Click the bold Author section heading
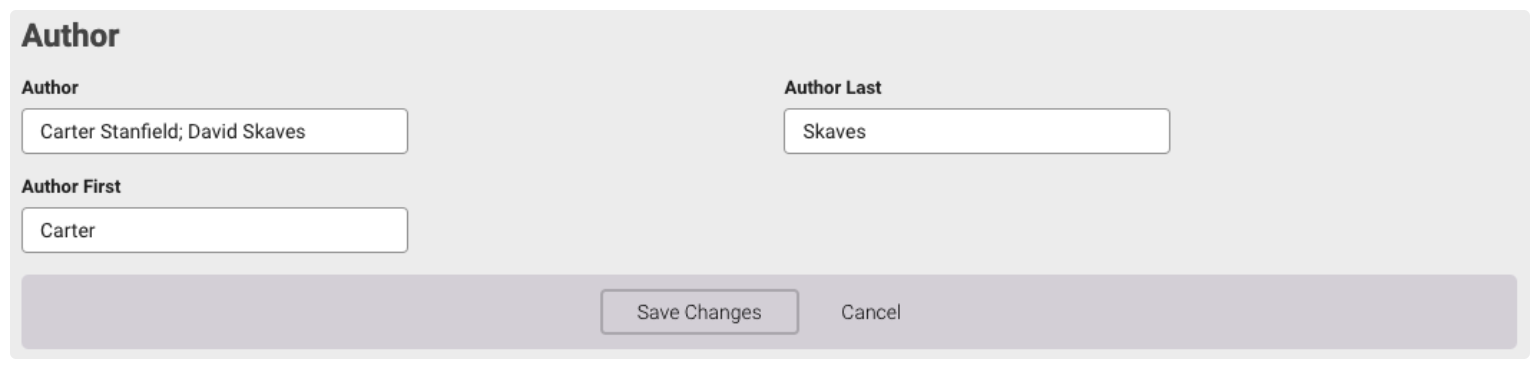The width and height of the screenshot is (1540, 374). click(70, 37)
